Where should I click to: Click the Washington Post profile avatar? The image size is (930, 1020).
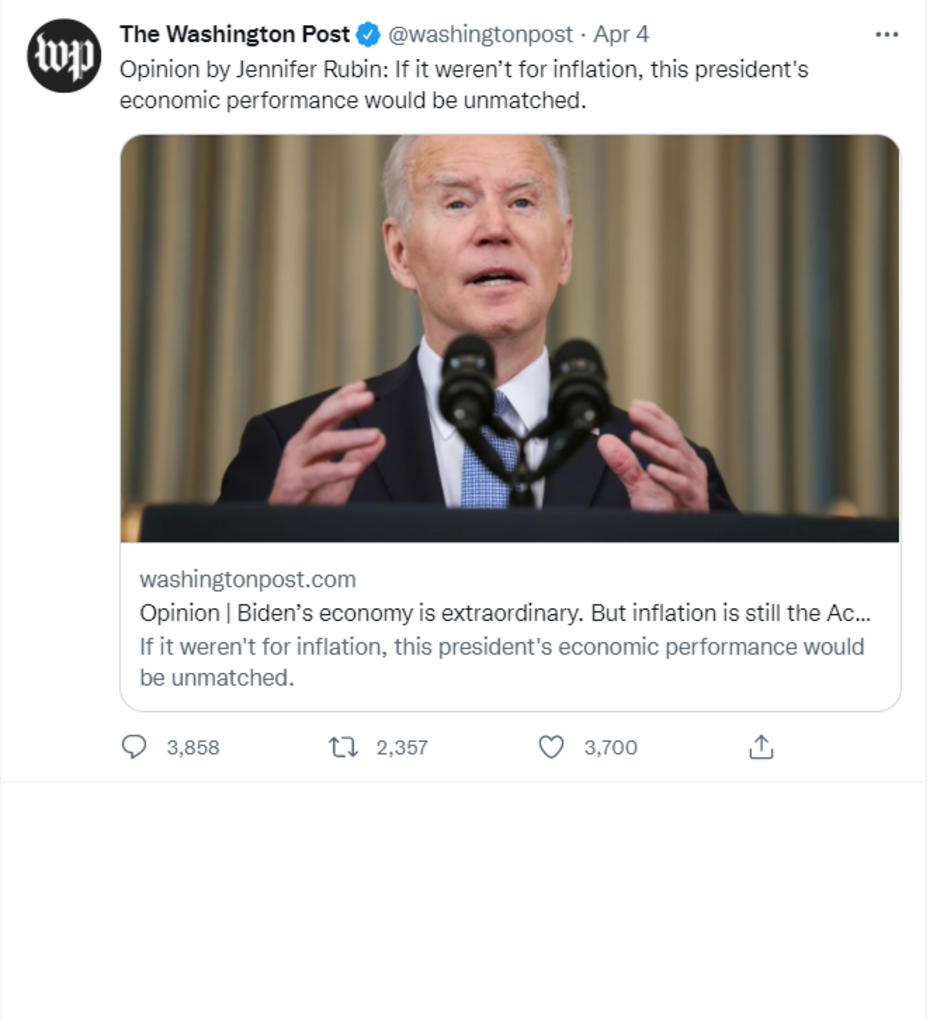coord(64,56)
